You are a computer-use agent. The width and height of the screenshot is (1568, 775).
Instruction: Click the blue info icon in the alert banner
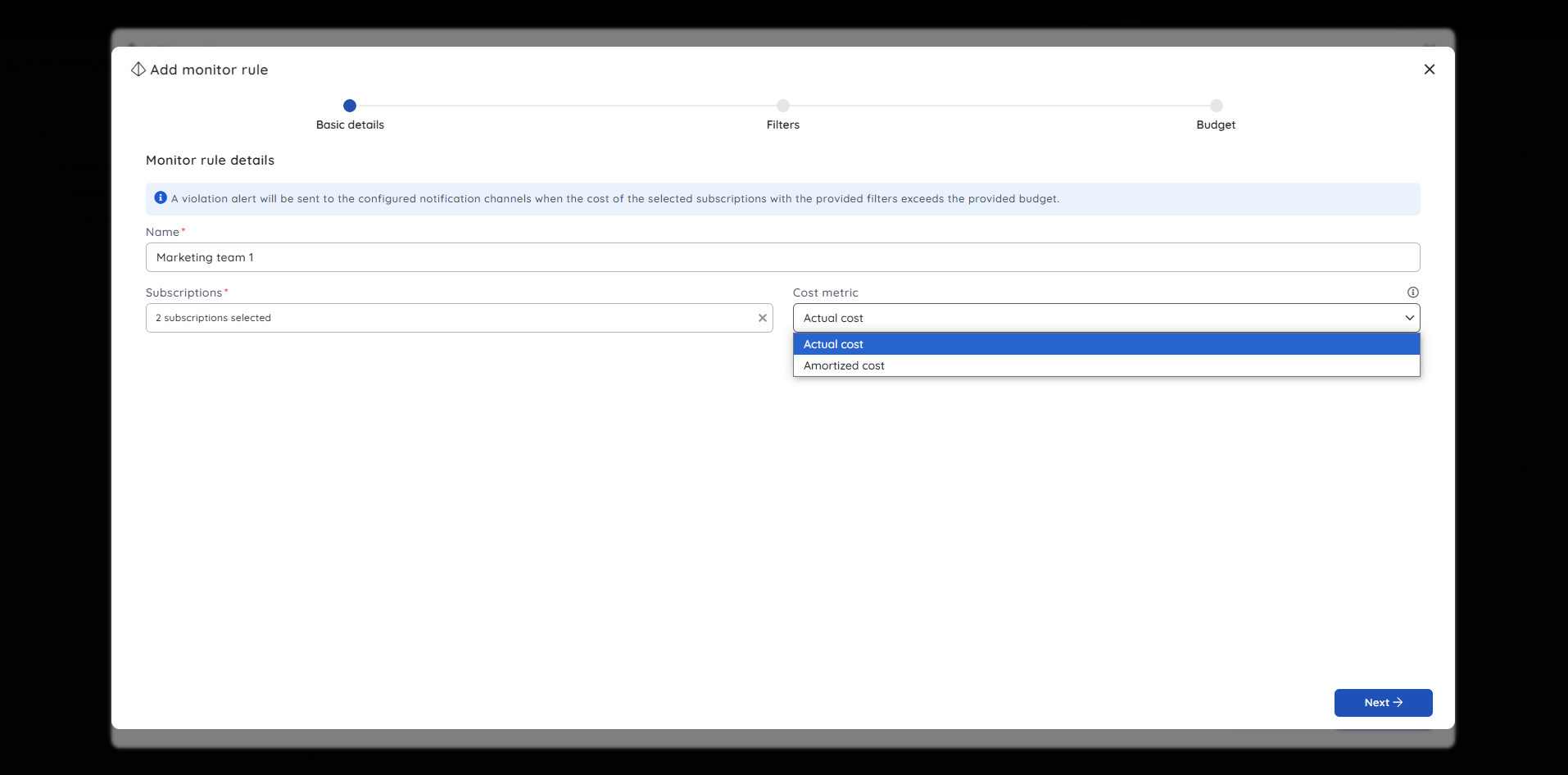(161, 197)
